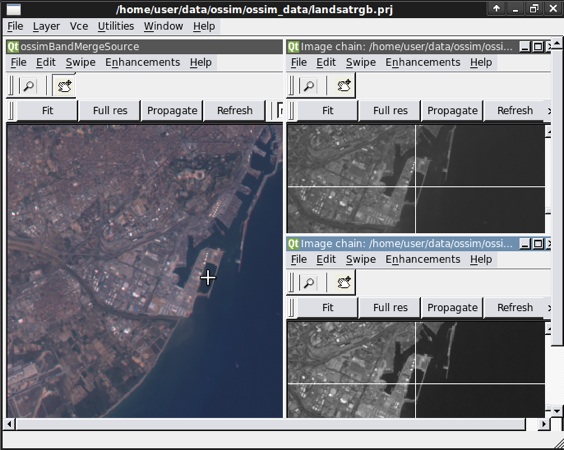
Task: Select zoom magnifier tool in ossimBandMergeSource window
Action: click(28, 86)
